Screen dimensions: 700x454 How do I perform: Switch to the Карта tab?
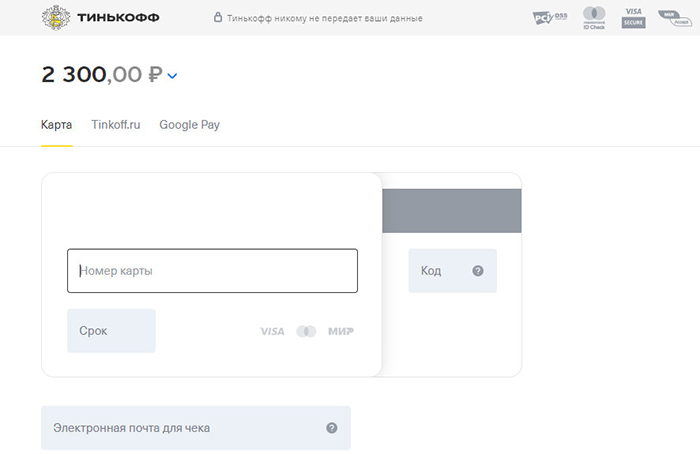pyautogui.click(x=57, y=125)
